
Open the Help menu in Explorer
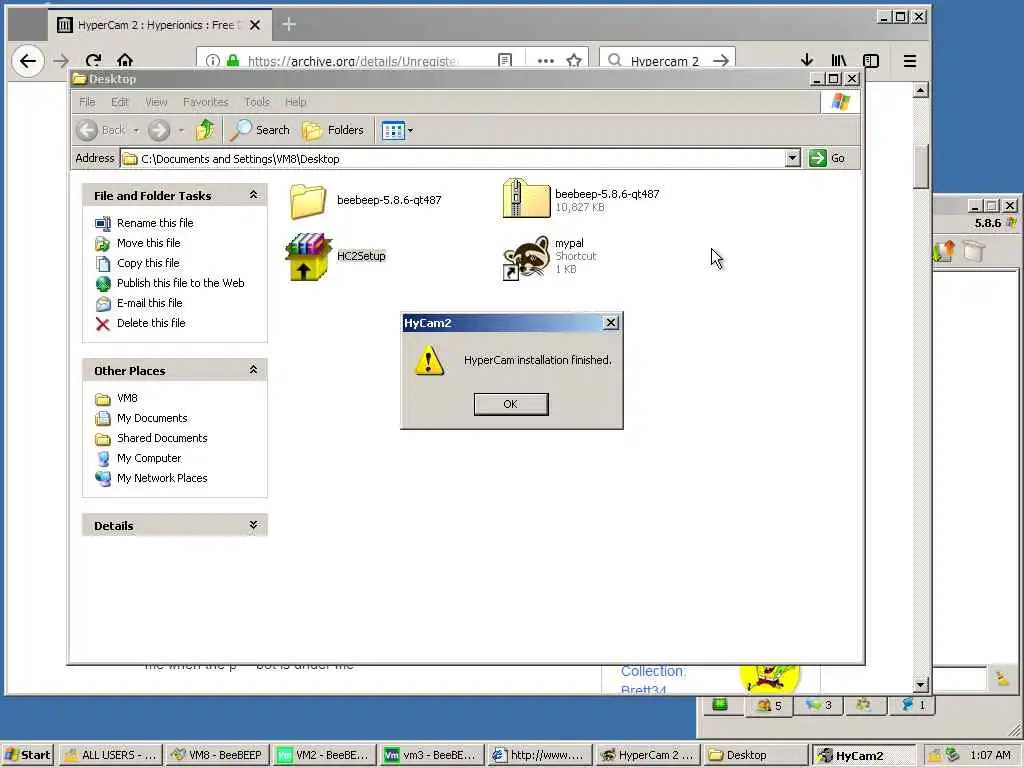pos(295,102)
